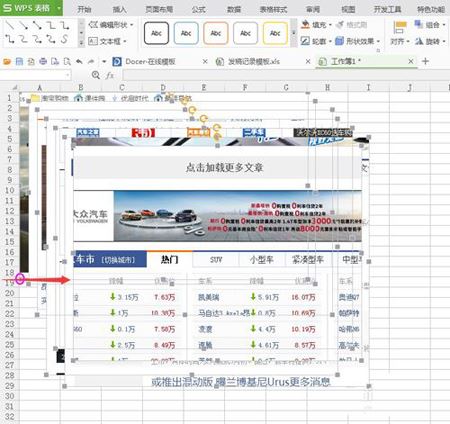Click the Print icon in quick toolbar

coord(43,62)
